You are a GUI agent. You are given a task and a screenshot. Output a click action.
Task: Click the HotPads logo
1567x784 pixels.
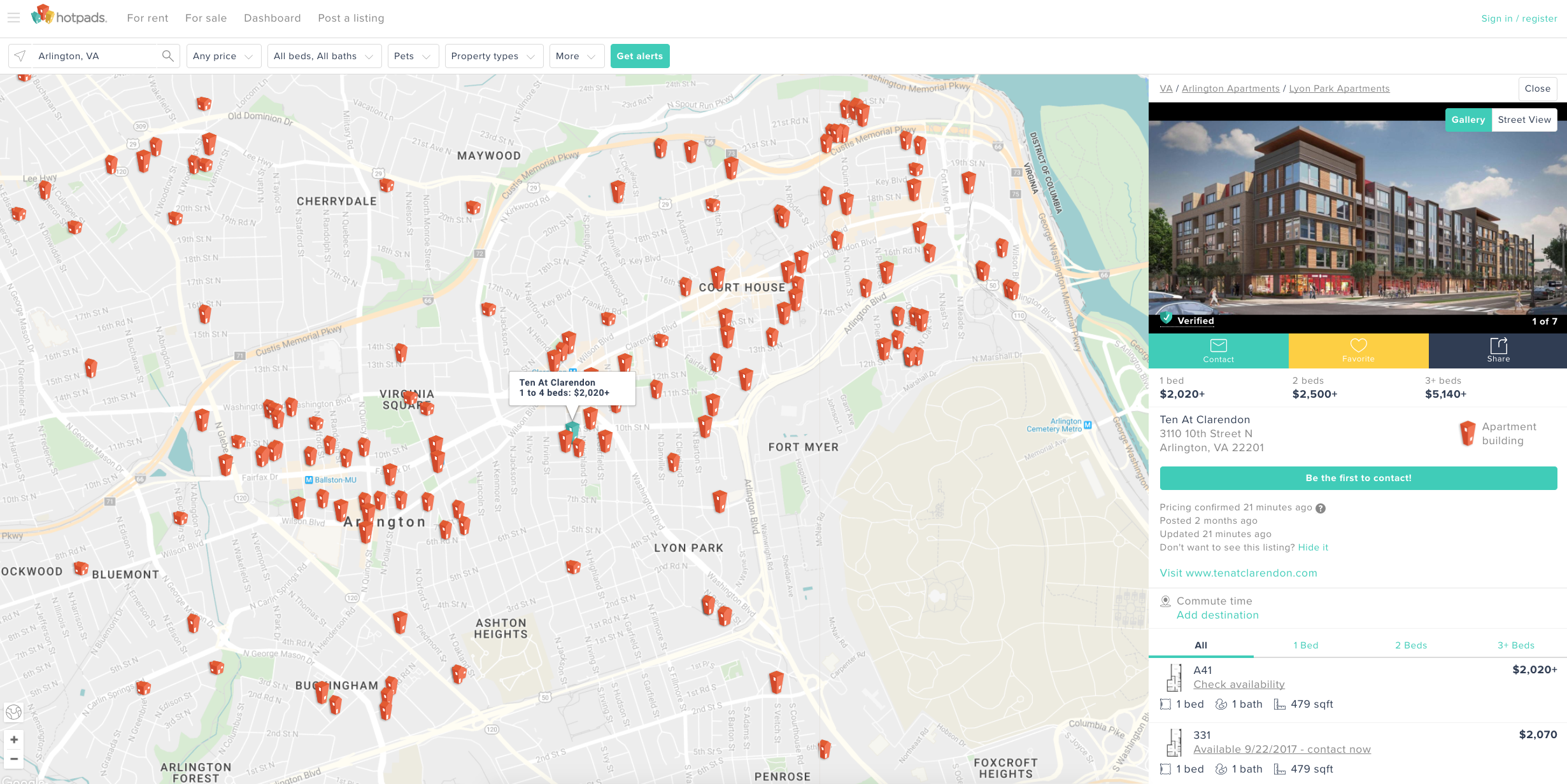(69, 15)
